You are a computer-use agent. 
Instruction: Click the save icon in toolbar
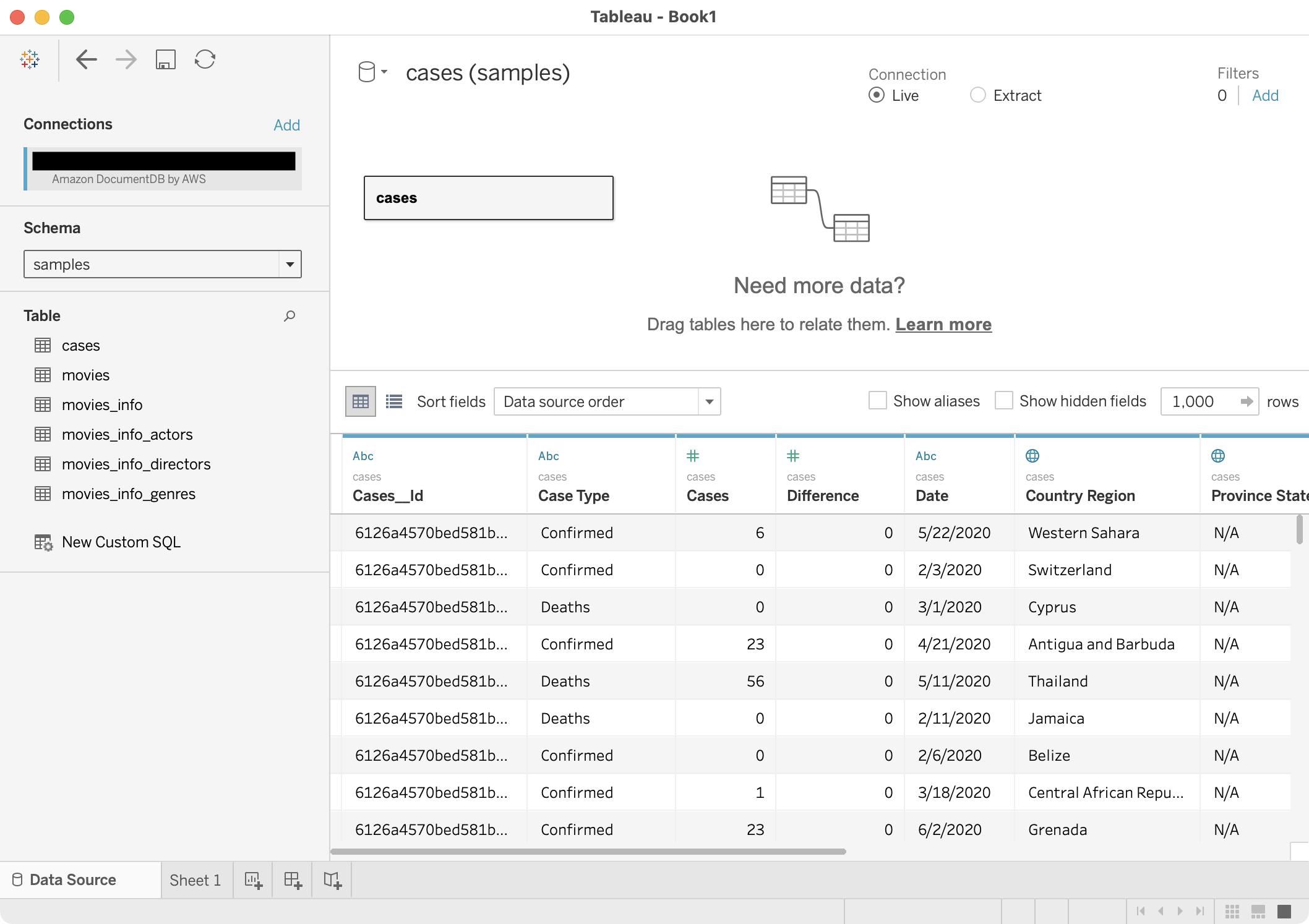pyautogui.click(x=165, y=59)
